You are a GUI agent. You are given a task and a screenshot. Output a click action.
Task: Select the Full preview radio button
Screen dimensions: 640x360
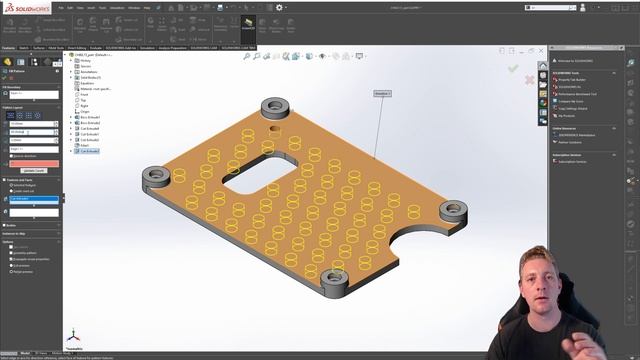coord(11,266)
